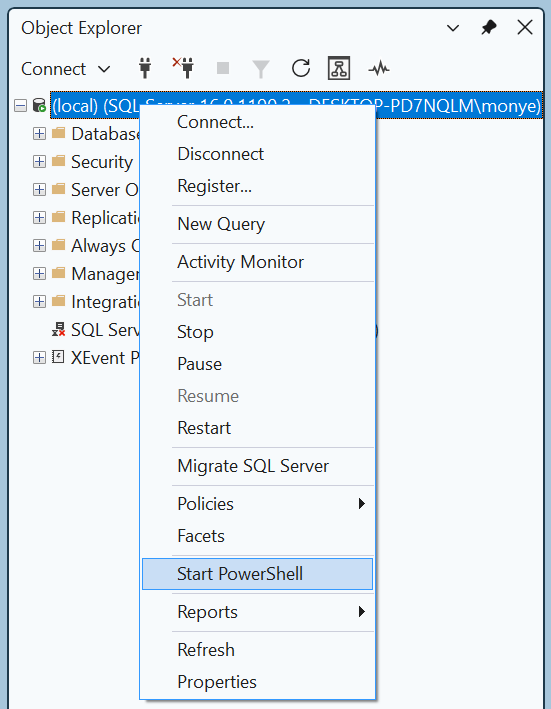Click the XEvent Profiler icon

[x=58, y=357]
